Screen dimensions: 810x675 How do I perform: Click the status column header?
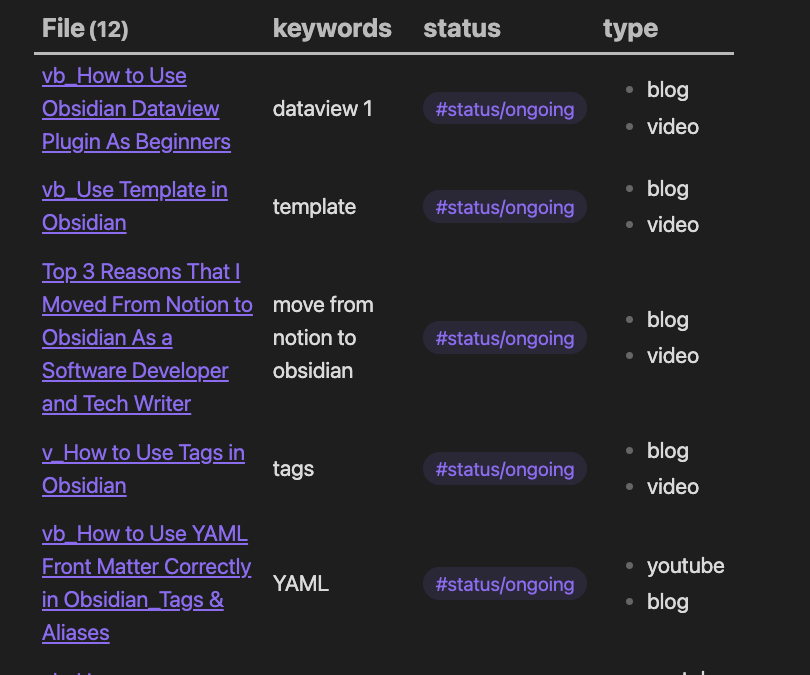click(x=462, y=28)
